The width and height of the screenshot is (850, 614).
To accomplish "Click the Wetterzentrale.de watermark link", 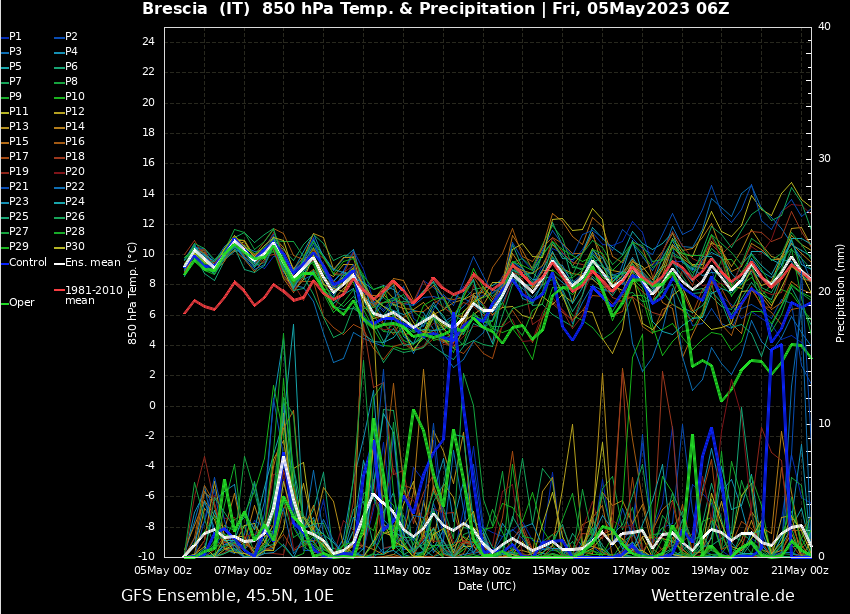I will 722,596.
